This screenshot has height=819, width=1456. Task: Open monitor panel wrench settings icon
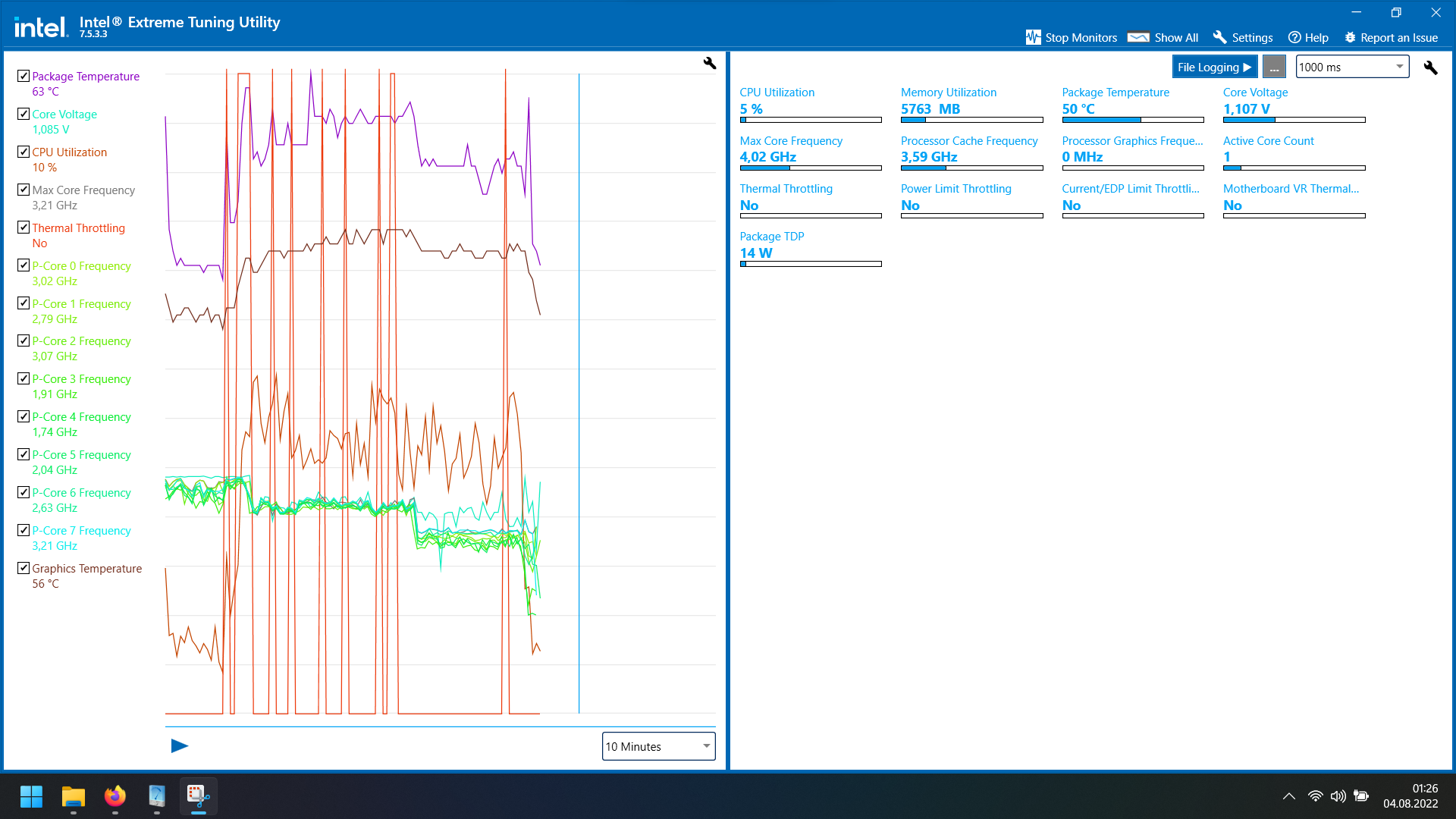tap(1430, 67)
